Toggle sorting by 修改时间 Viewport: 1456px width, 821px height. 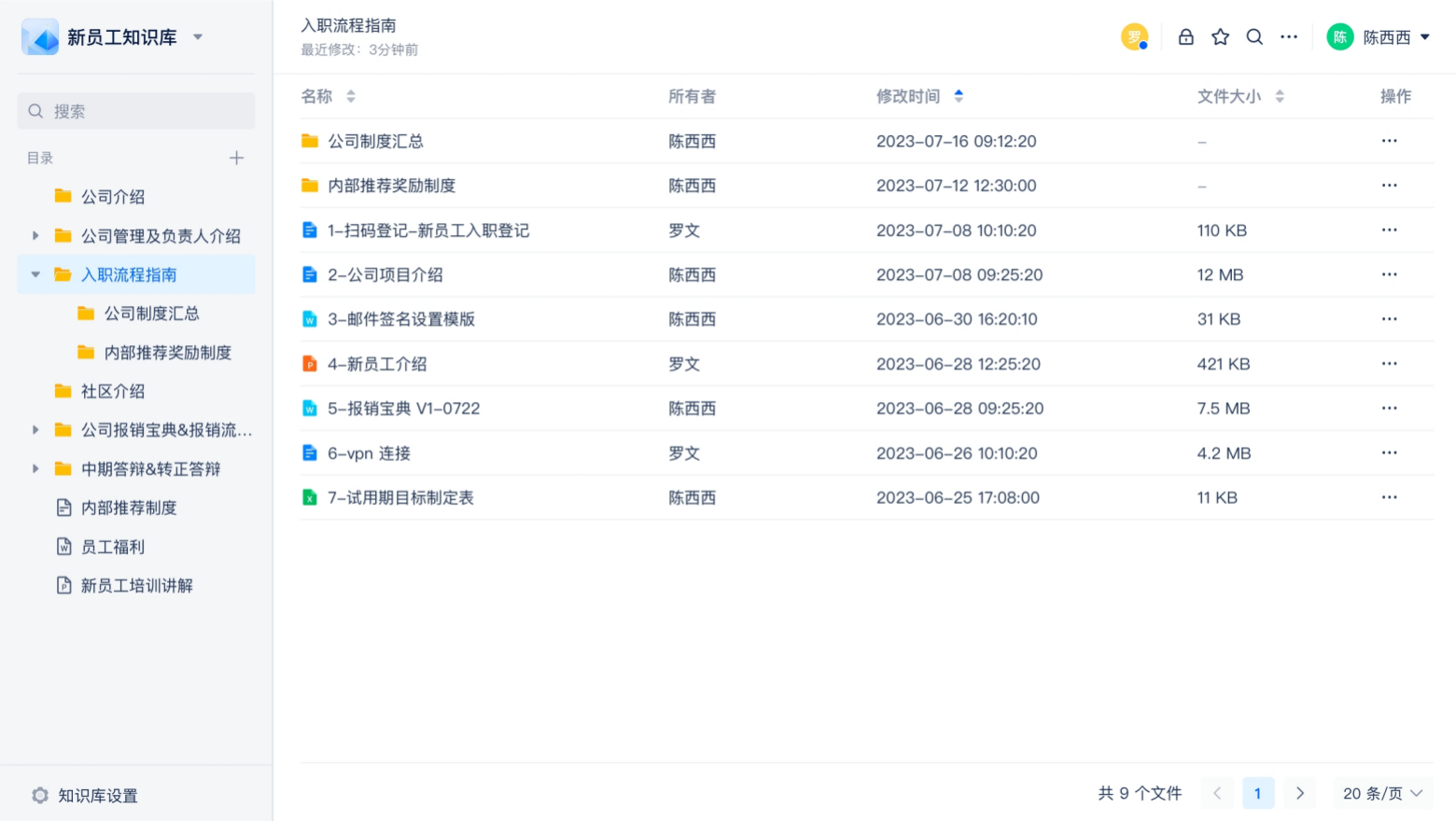[959, 95]
